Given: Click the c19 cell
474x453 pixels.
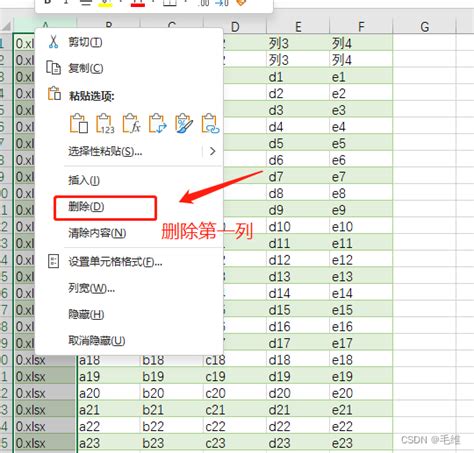Looking at the screenshot, I should [235, 376].
